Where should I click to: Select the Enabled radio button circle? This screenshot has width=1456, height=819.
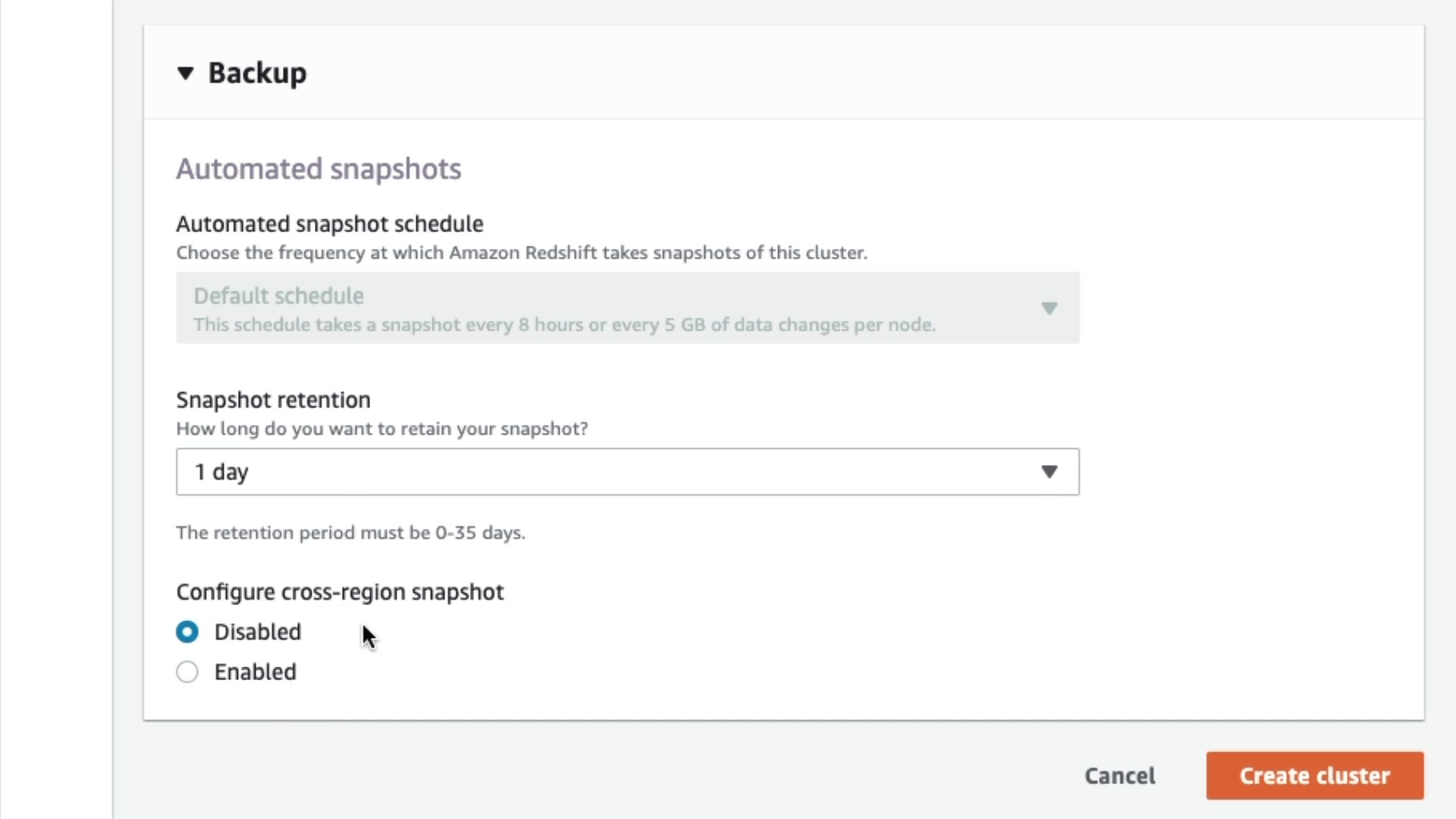point(187,672)
